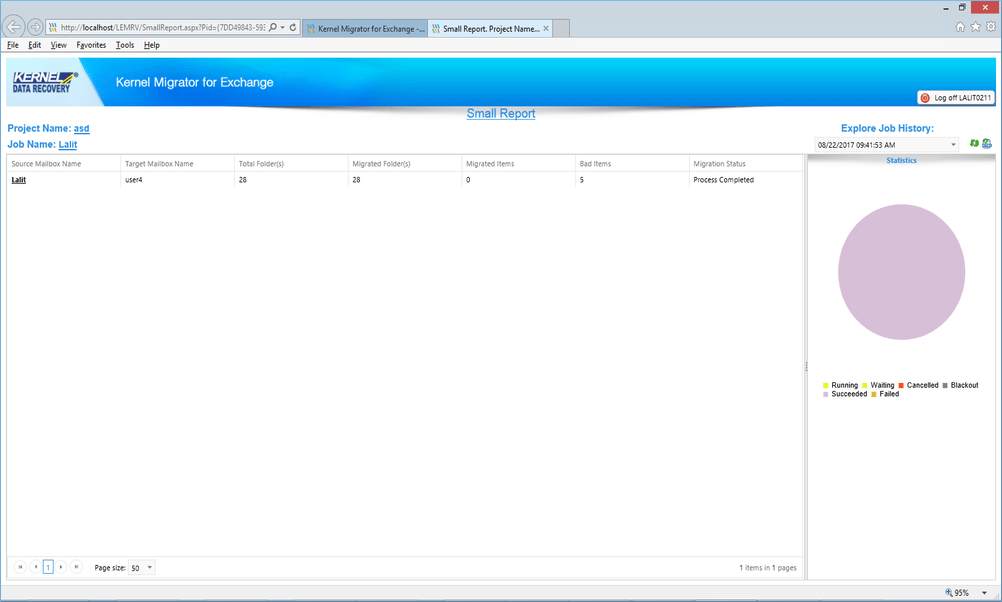The width and height of the screenshot is (1002, 602).
Task: Switch to the Kernel Migrator for Exchange tab
Action: 365,29
